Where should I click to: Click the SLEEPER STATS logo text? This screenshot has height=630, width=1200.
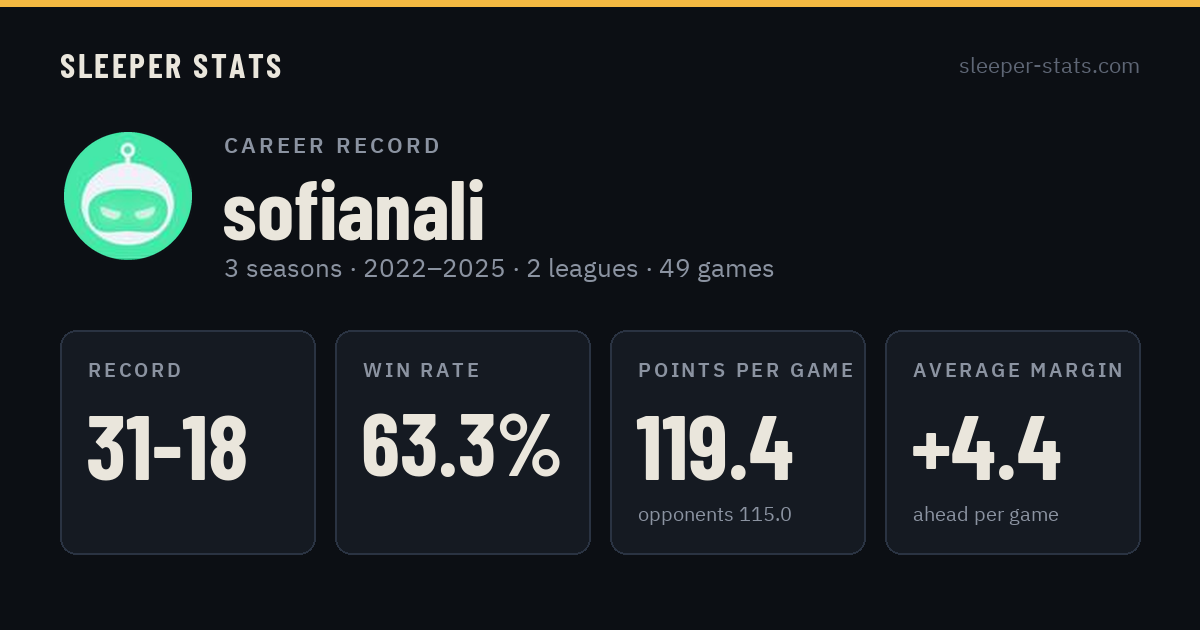pyautogui.click(x=171, y=66)
